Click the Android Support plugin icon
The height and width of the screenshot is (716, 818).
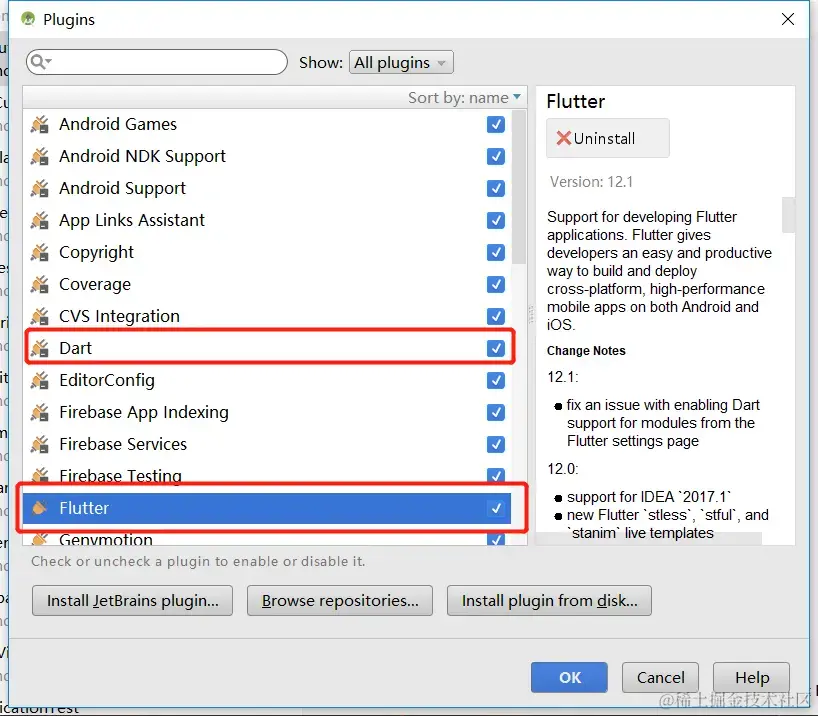[40, 188]
